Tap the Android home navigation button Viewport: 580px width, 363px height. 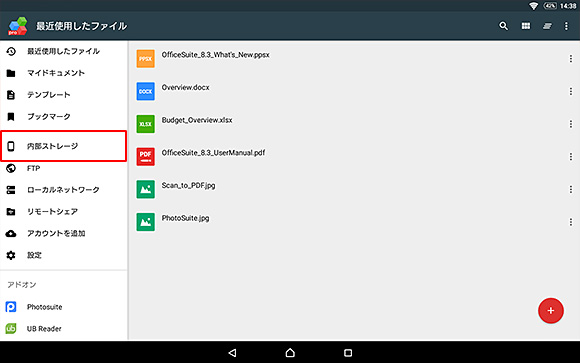point(290,353)
